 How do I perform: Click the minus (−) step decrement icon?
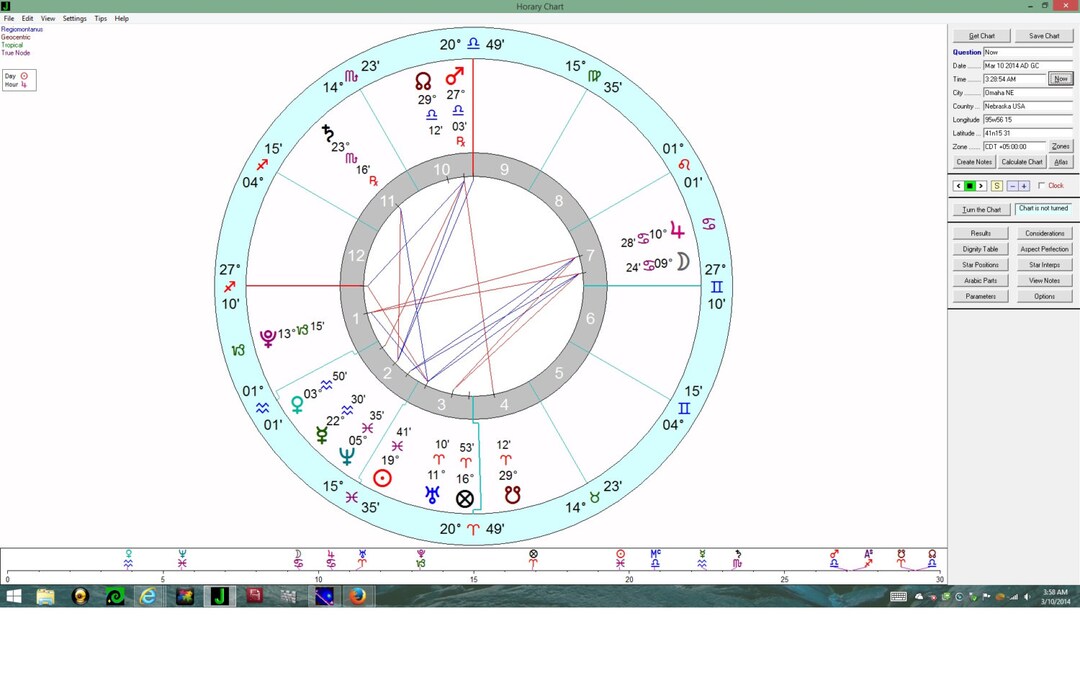point(1013,185)
